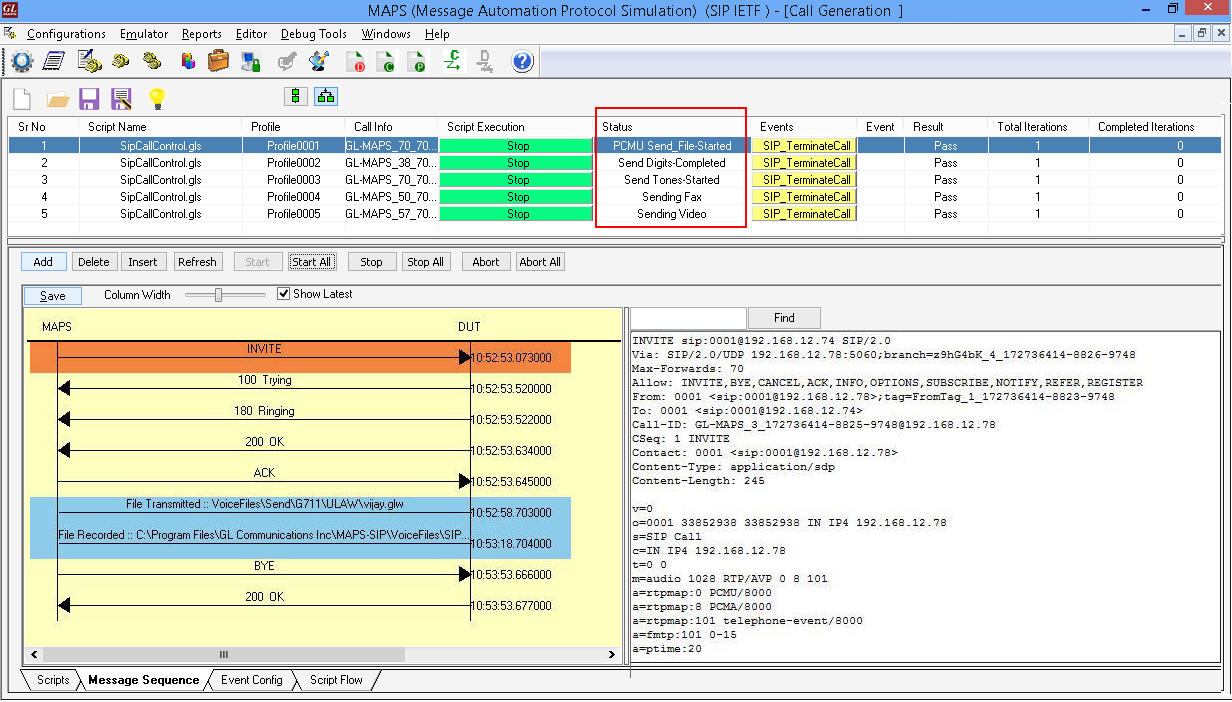Open the Windows menu
This screenshot has width=1232, height=702.
point(386,34)
